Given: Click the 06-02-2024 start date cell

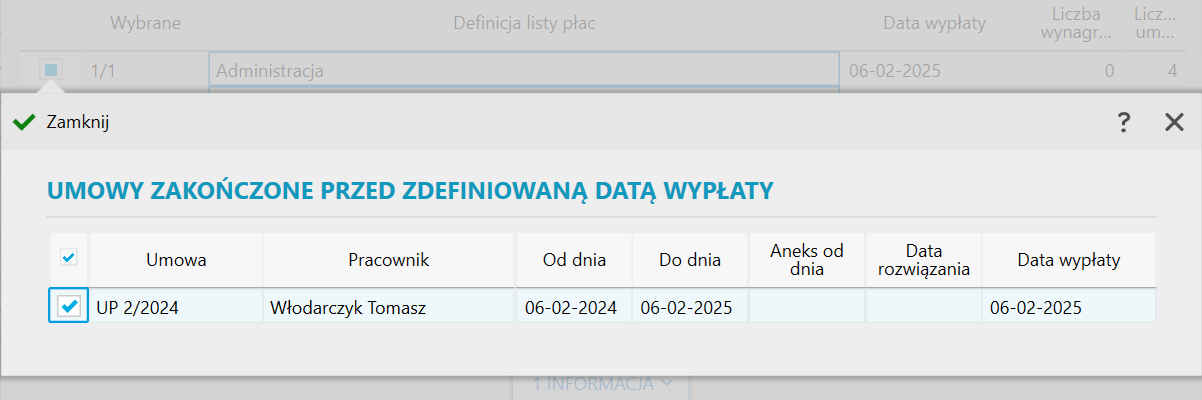Looking at the screenshot, I should [573, 308].
